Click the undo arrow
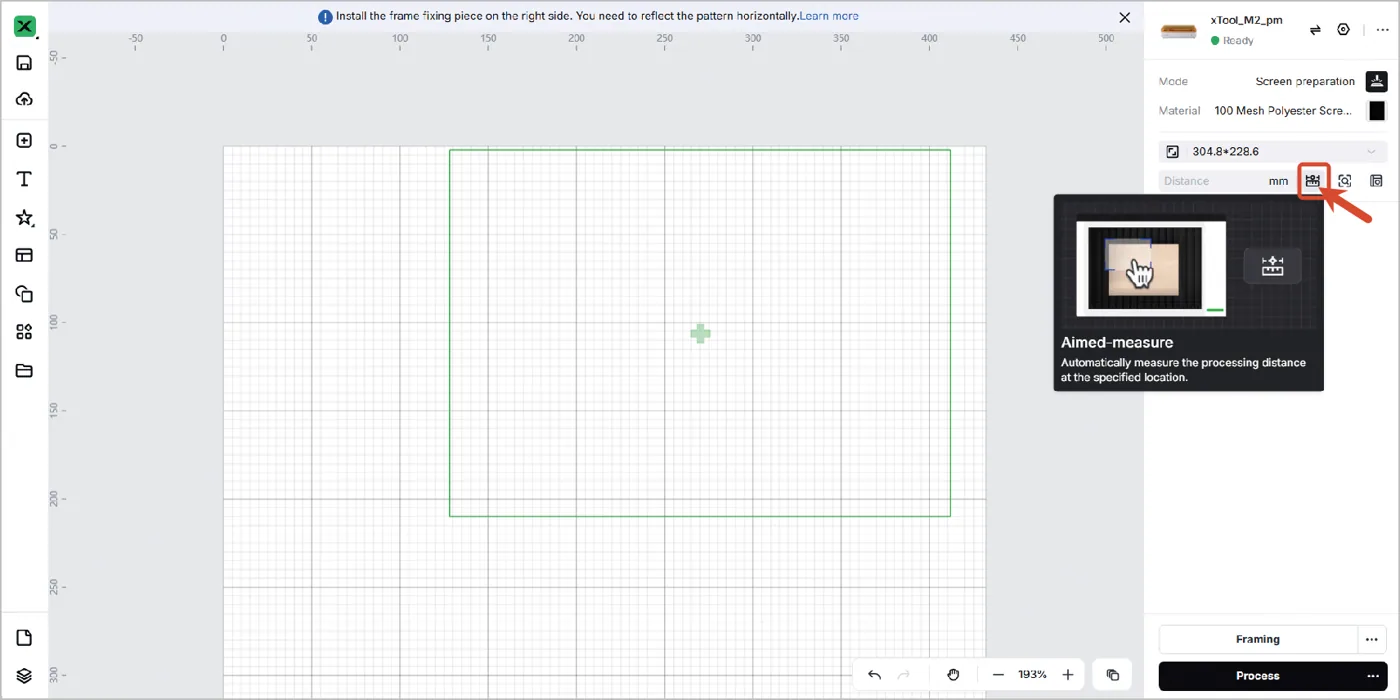This screenshot has height=700, width=1400. pos(875,675)
